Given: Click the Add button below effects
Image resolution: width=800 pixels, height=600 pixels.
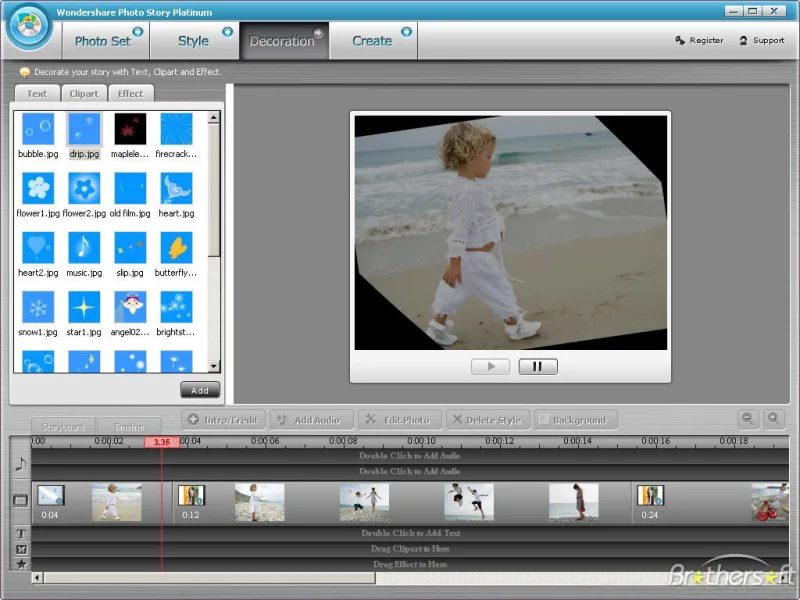Looking at the screenshot, I should 200,390.
